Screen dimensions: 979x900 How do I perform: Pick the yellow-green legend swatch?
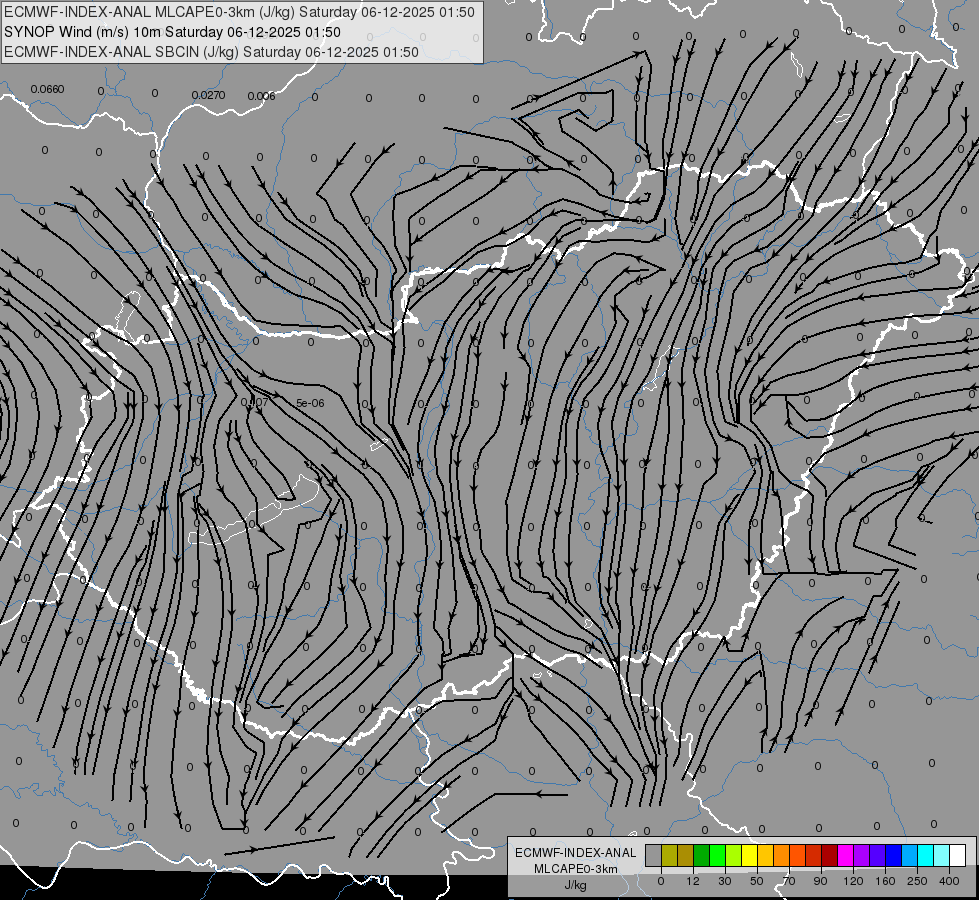(734, 855)
